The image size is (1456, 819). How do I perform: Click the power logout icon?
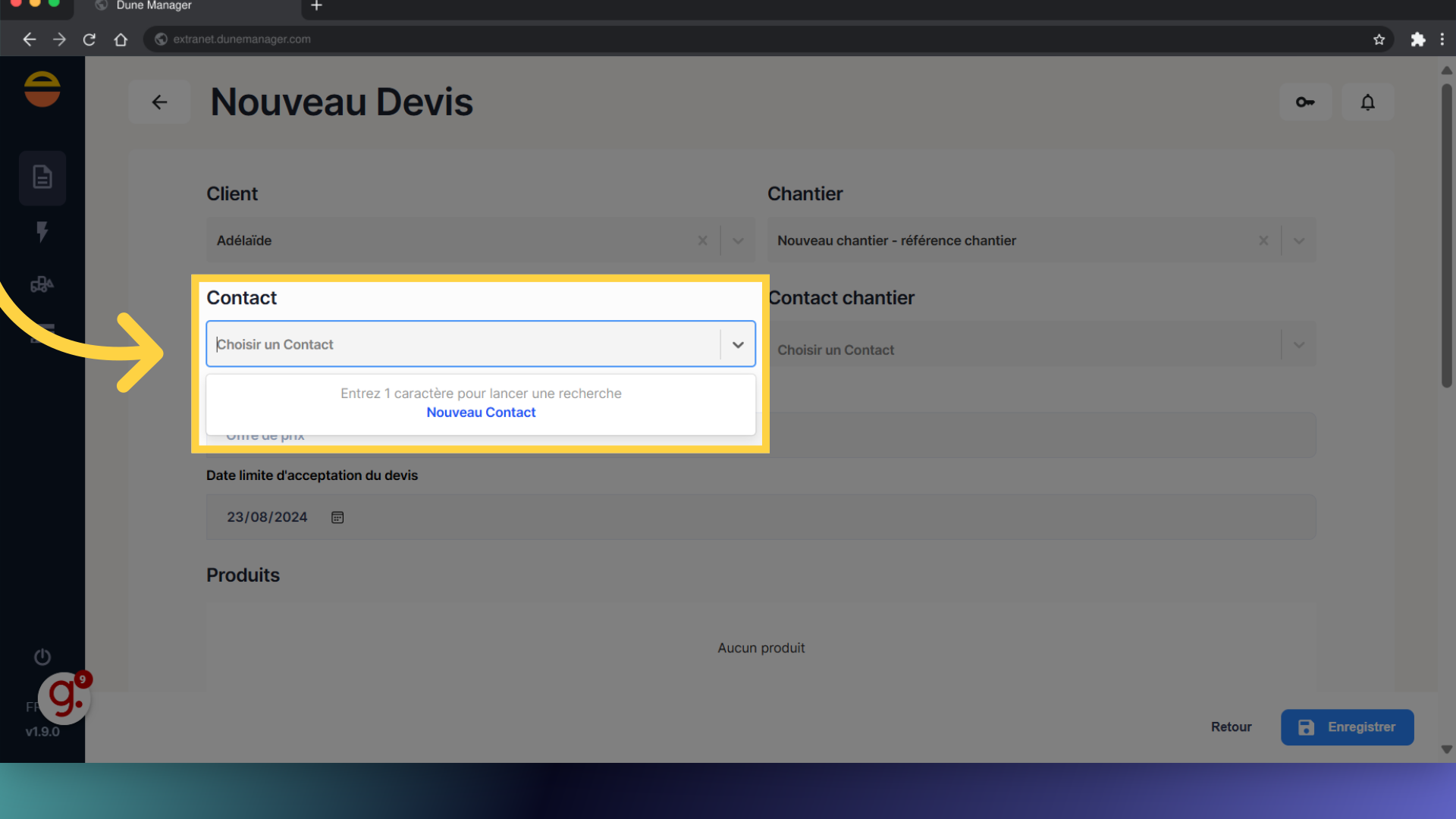point(42,657)
